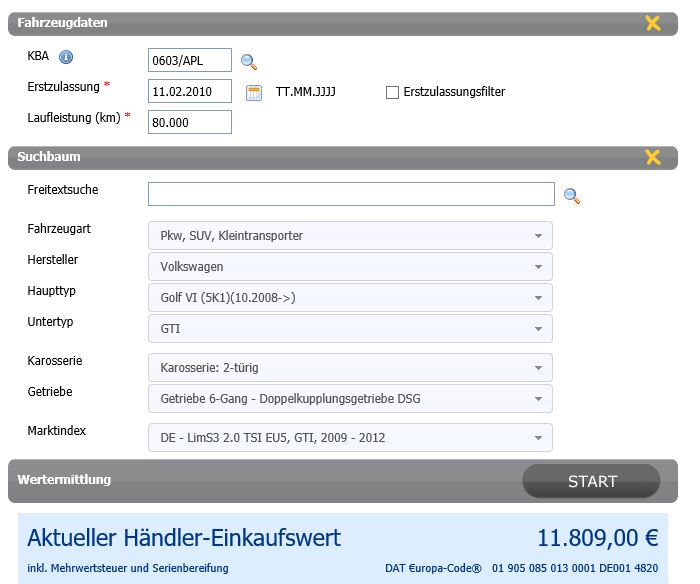Click the inkl. Mehrwertsteuer und Serienbereifung note

128,568
